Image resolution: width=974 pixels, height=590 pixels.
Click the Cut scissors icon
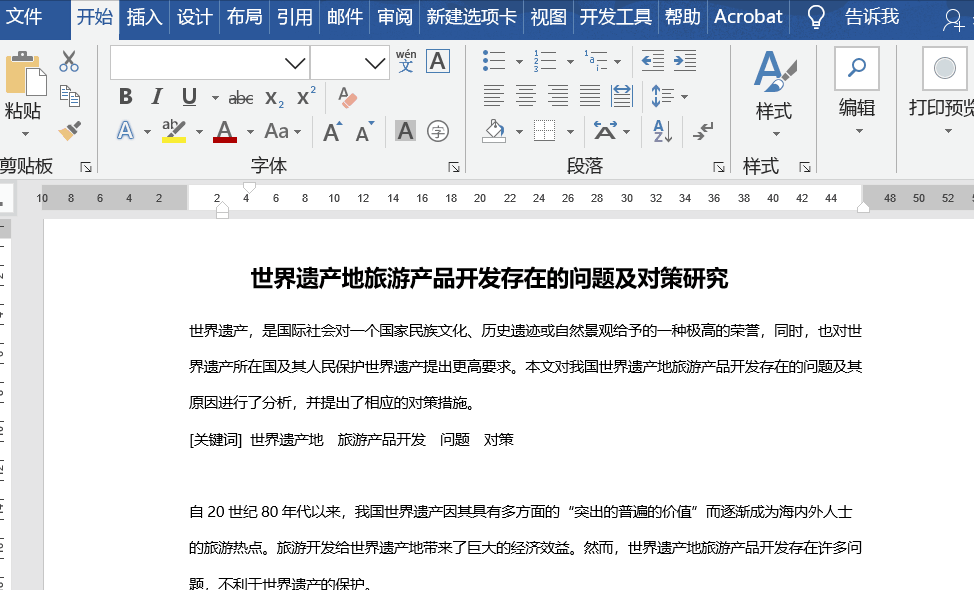[69, 61]
